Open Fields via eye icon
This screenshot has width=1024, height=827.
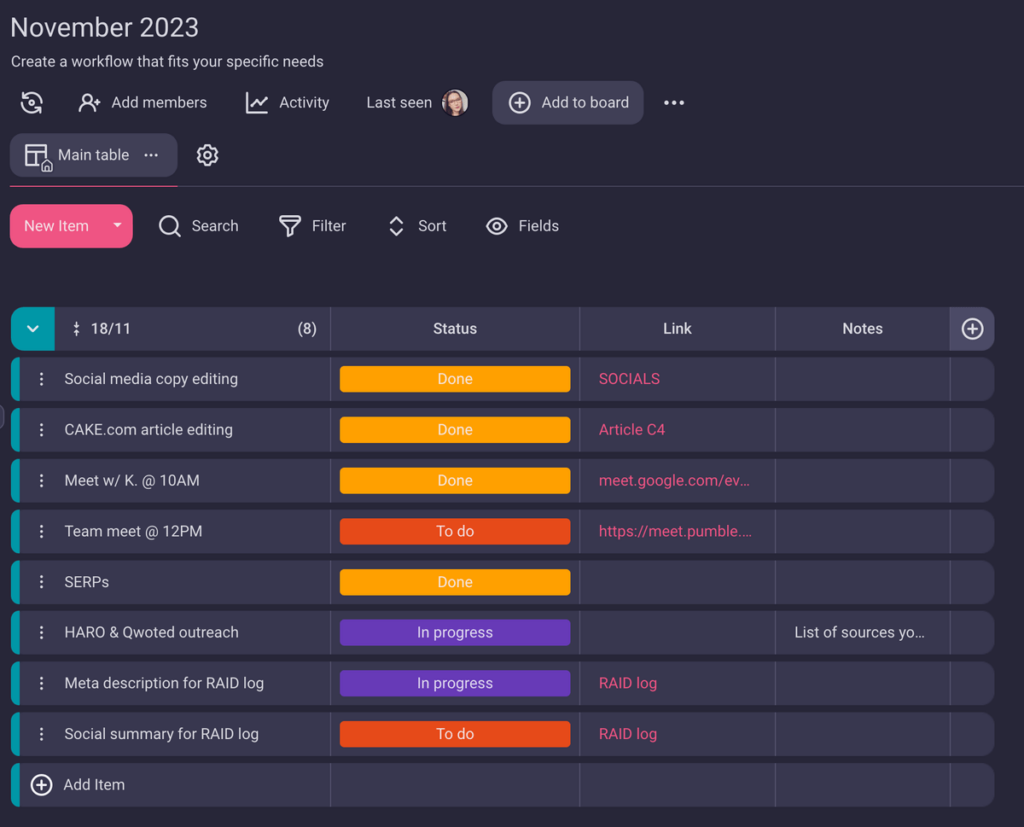[x=497, y=226]
